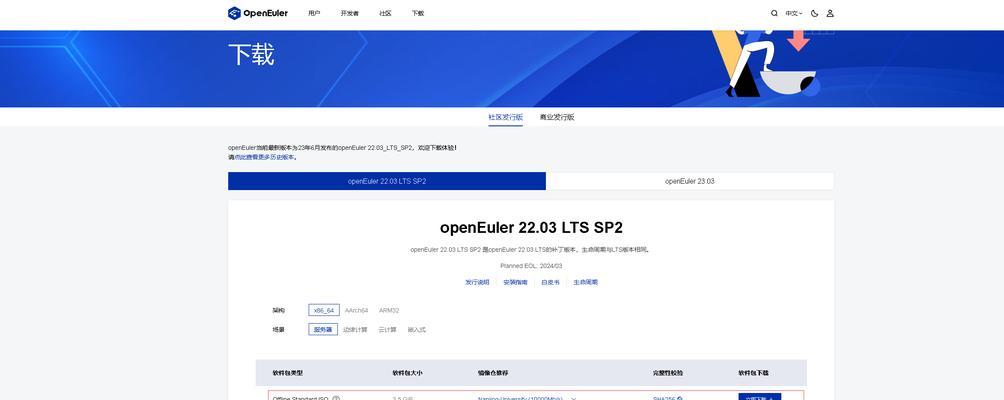Select the 服务器 scenario option
Image resolution: width=1004 pixels, height=400 pixels.
point(323,330)
